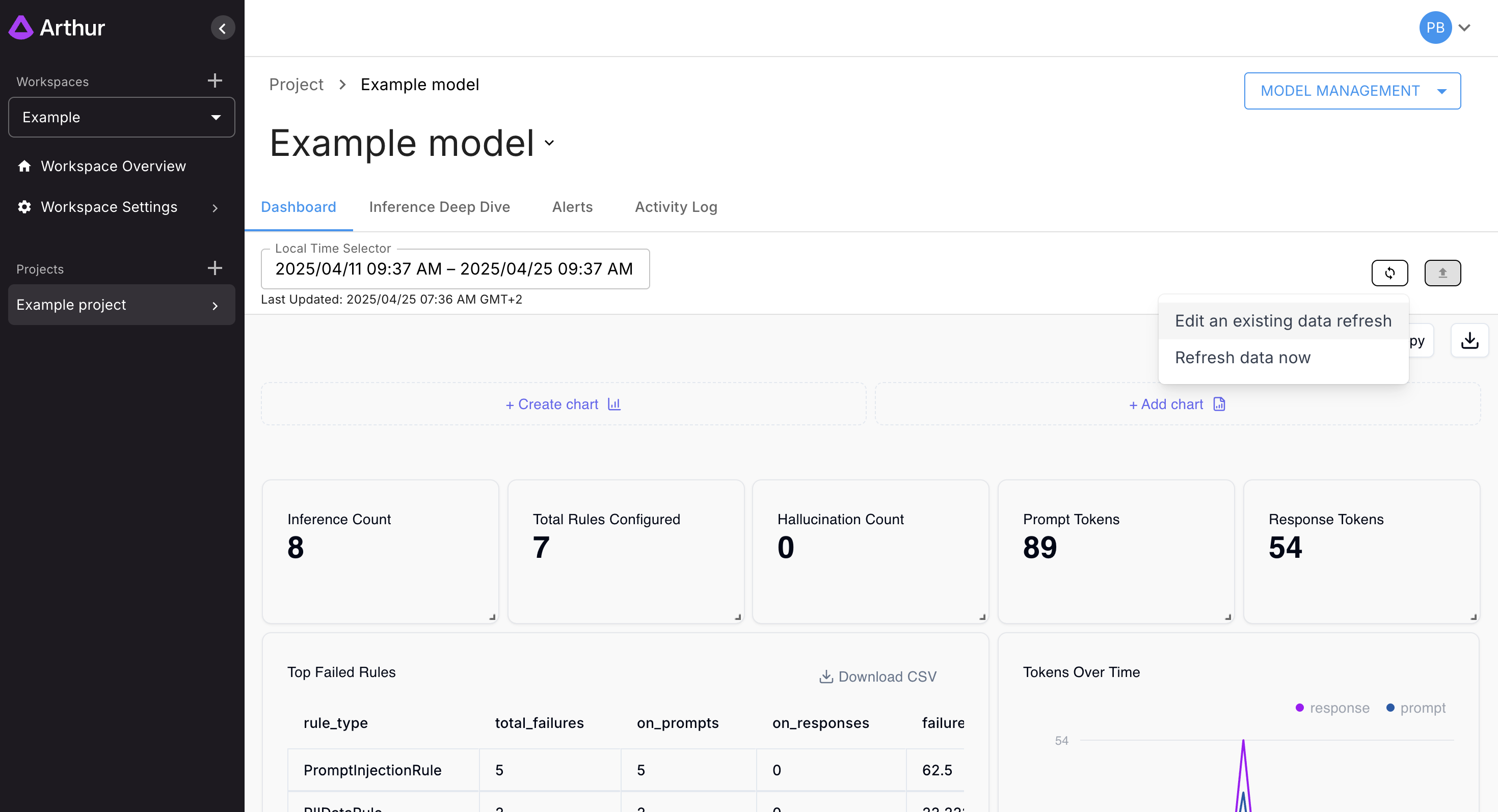Add a new workspace with plus icon

point(215,81)
